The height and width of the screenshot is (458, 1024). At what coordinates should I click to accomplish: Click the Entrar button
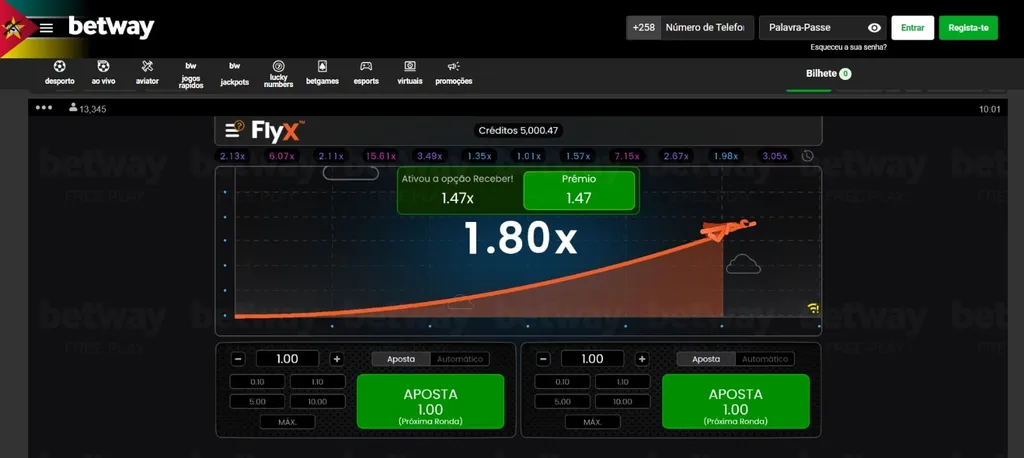912,27
